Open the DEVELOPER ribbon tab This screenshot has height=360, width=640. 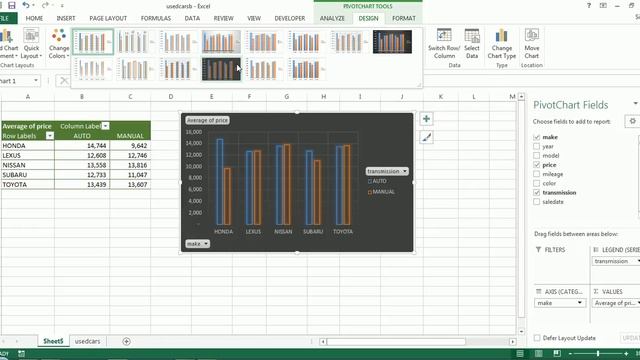click(x=290, y=18)
